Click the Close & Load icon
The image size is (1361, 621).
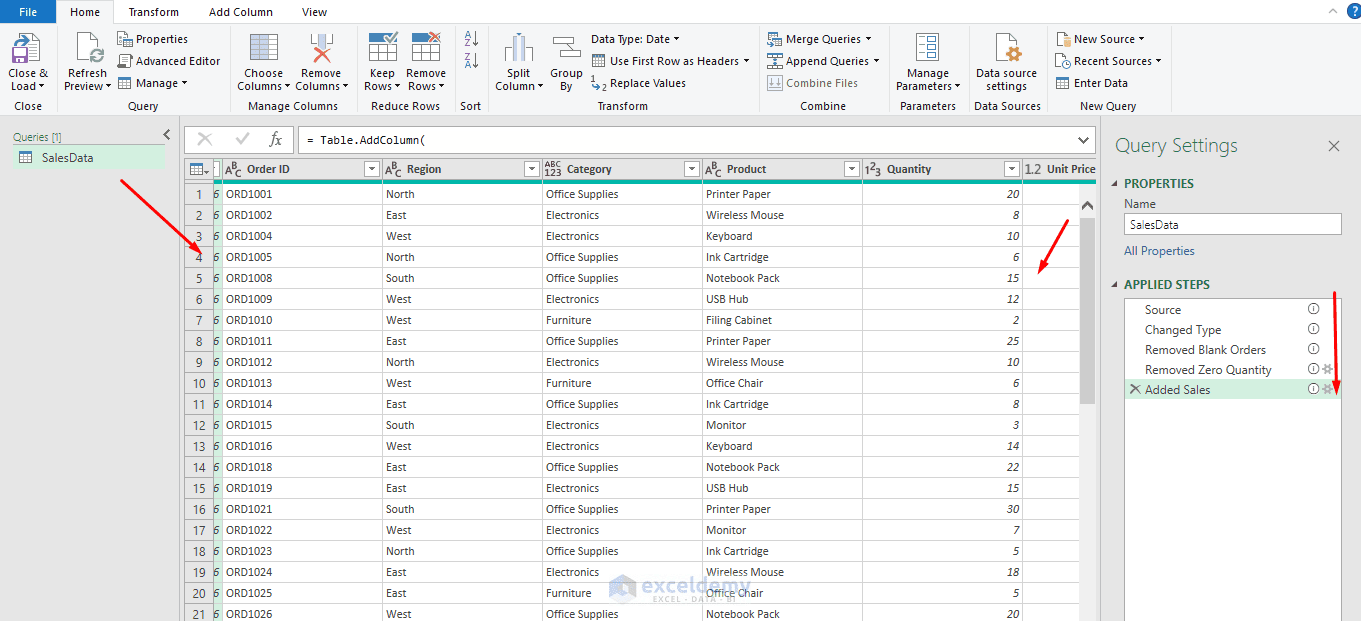click(26, 48)
